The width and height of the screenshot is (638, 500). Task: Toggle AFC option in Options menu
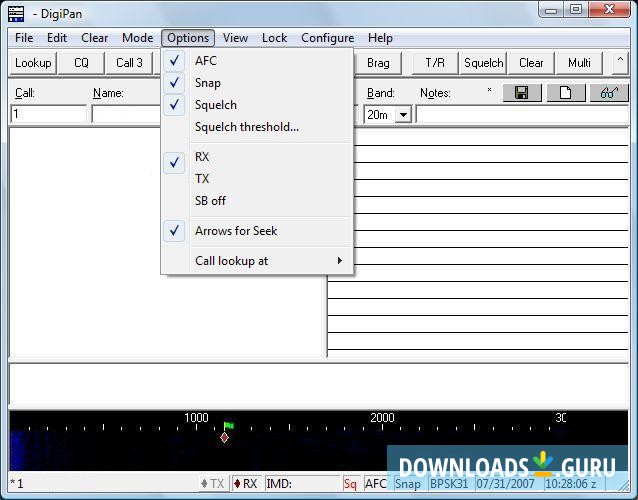pyautogui.click(x=257, y=61)
